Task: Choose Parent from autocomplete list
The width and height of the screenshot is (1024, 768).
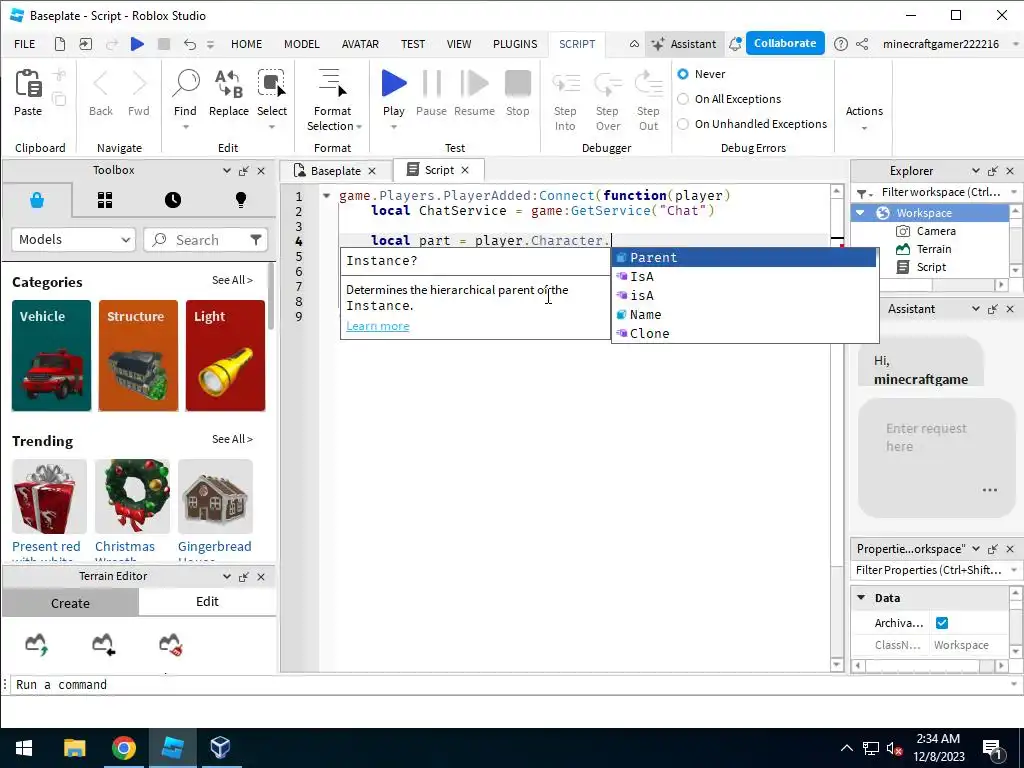Action: [743, 257]
